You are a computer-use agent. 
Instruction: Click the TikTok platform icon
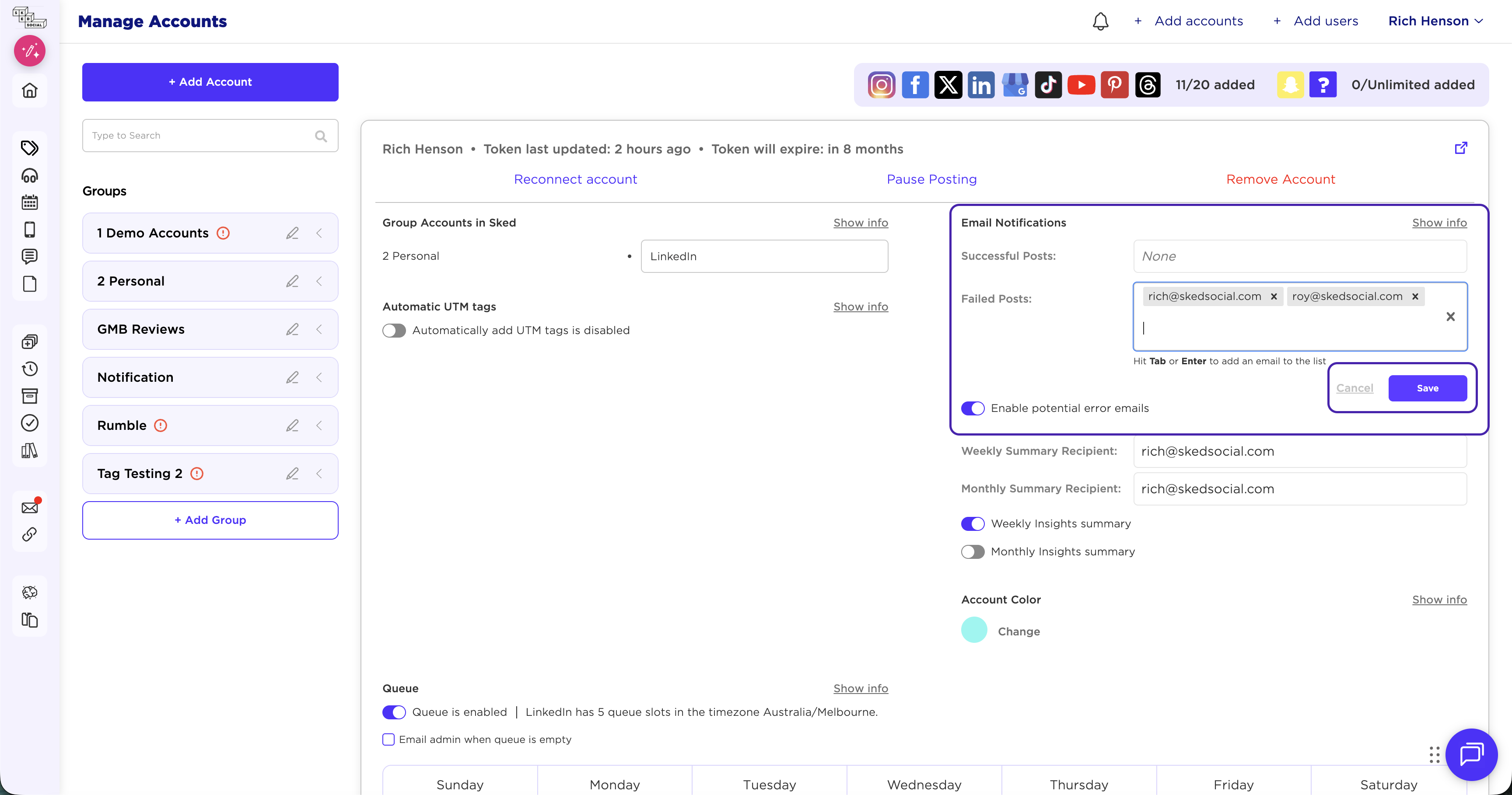tap(1048, 85)
